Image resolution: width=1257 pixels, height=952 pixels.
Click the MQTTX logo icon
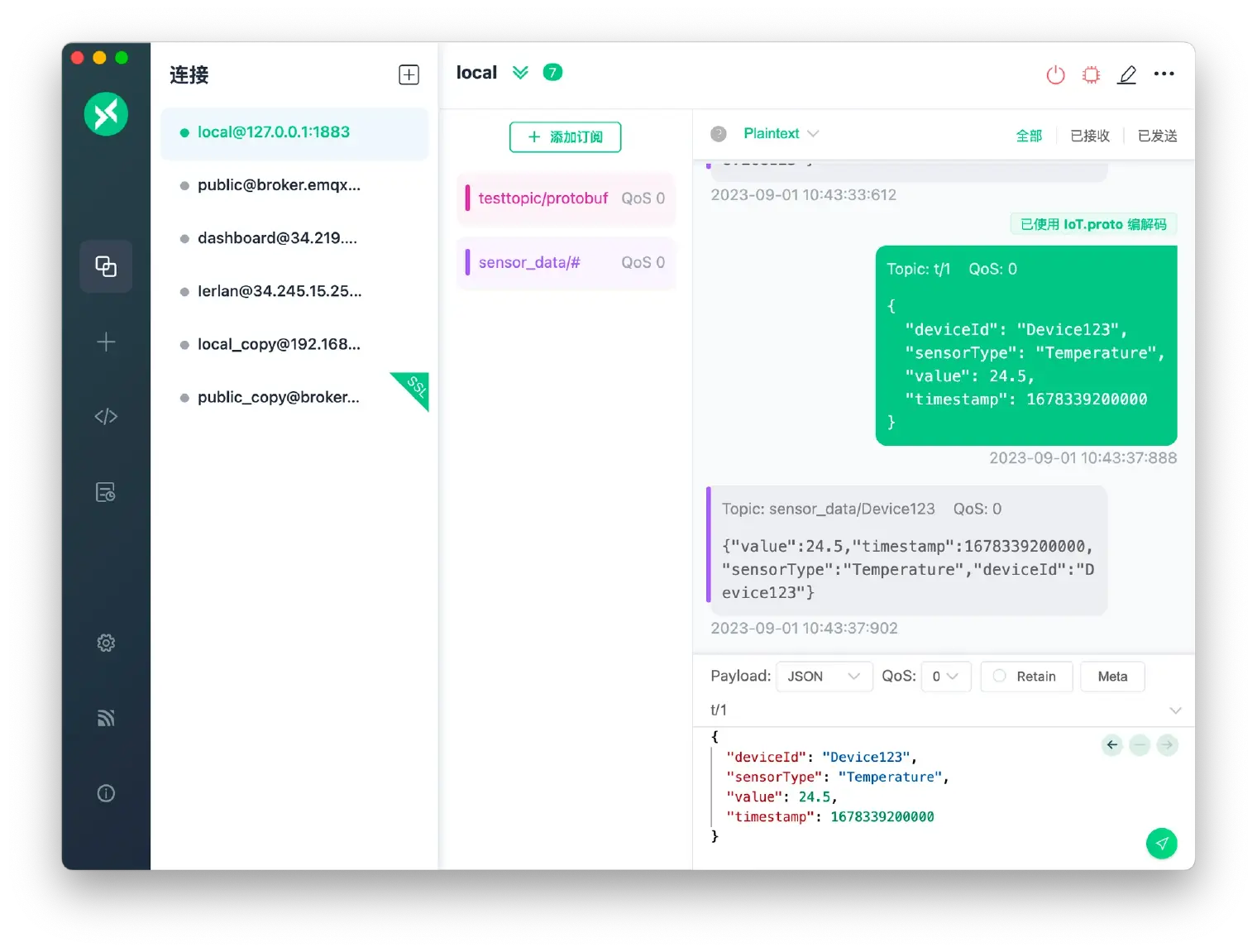coord(106,114)
